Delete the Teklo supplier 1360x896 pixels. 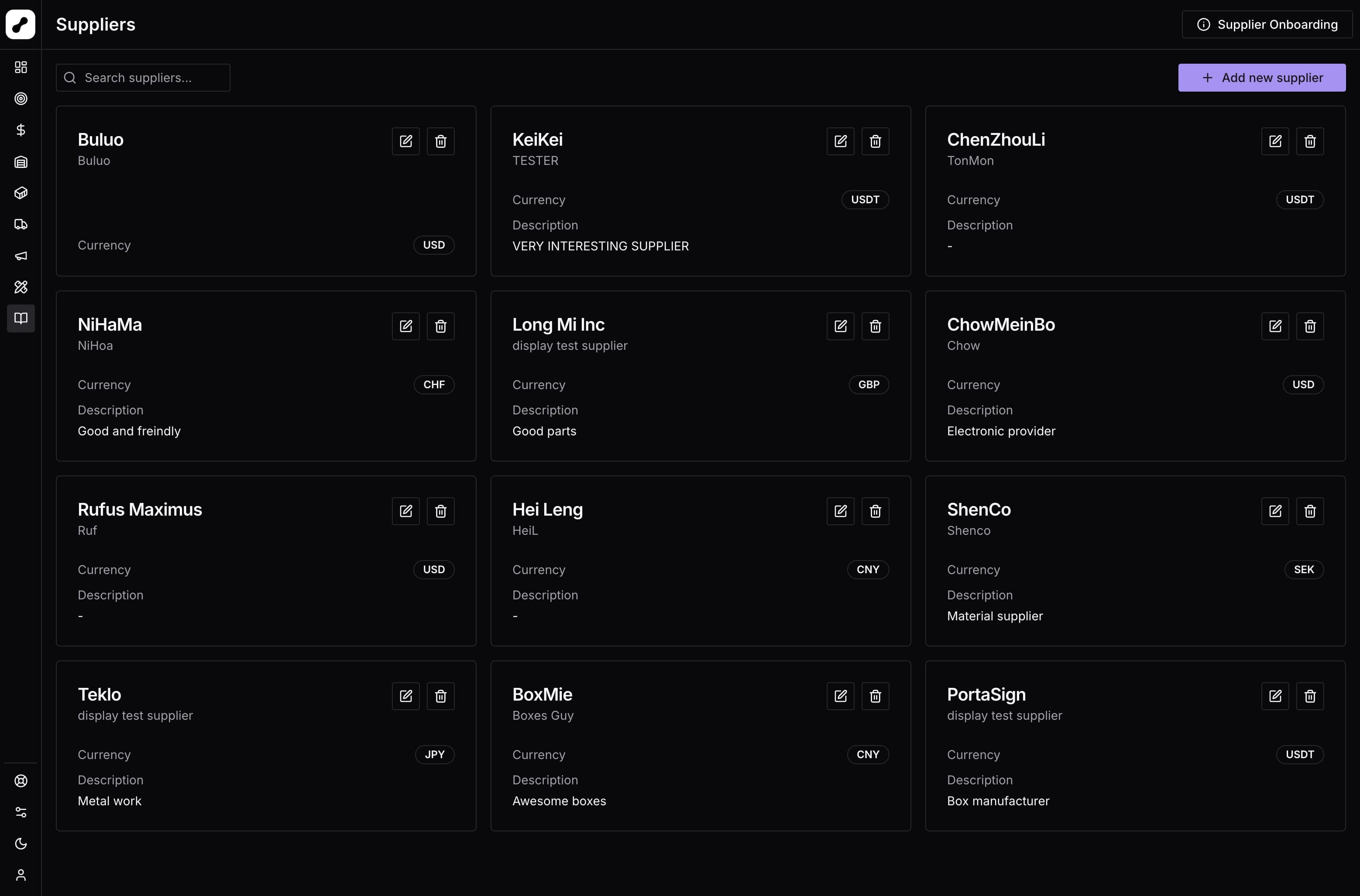[x=440, y=696]
